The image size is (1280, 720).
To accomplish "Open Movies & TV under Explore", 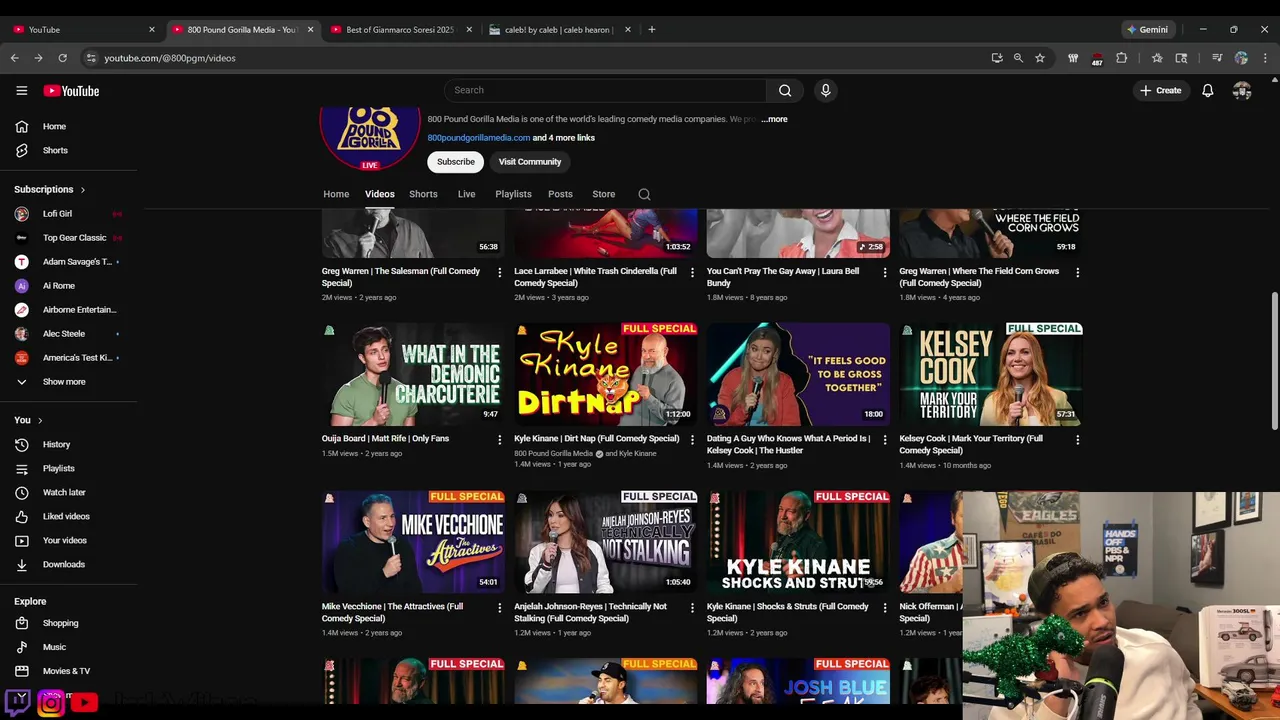I will pos(68,671).
